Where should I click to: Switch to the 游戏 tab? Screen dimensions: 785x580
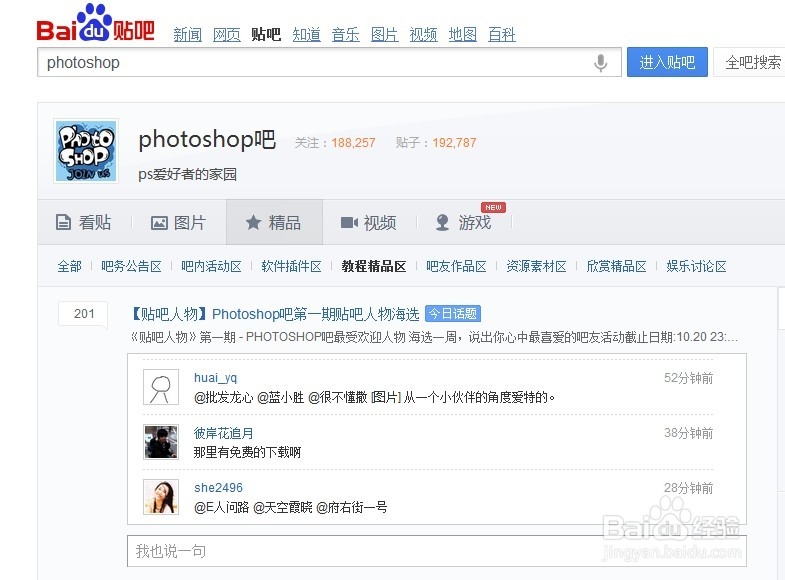[464, 222]
